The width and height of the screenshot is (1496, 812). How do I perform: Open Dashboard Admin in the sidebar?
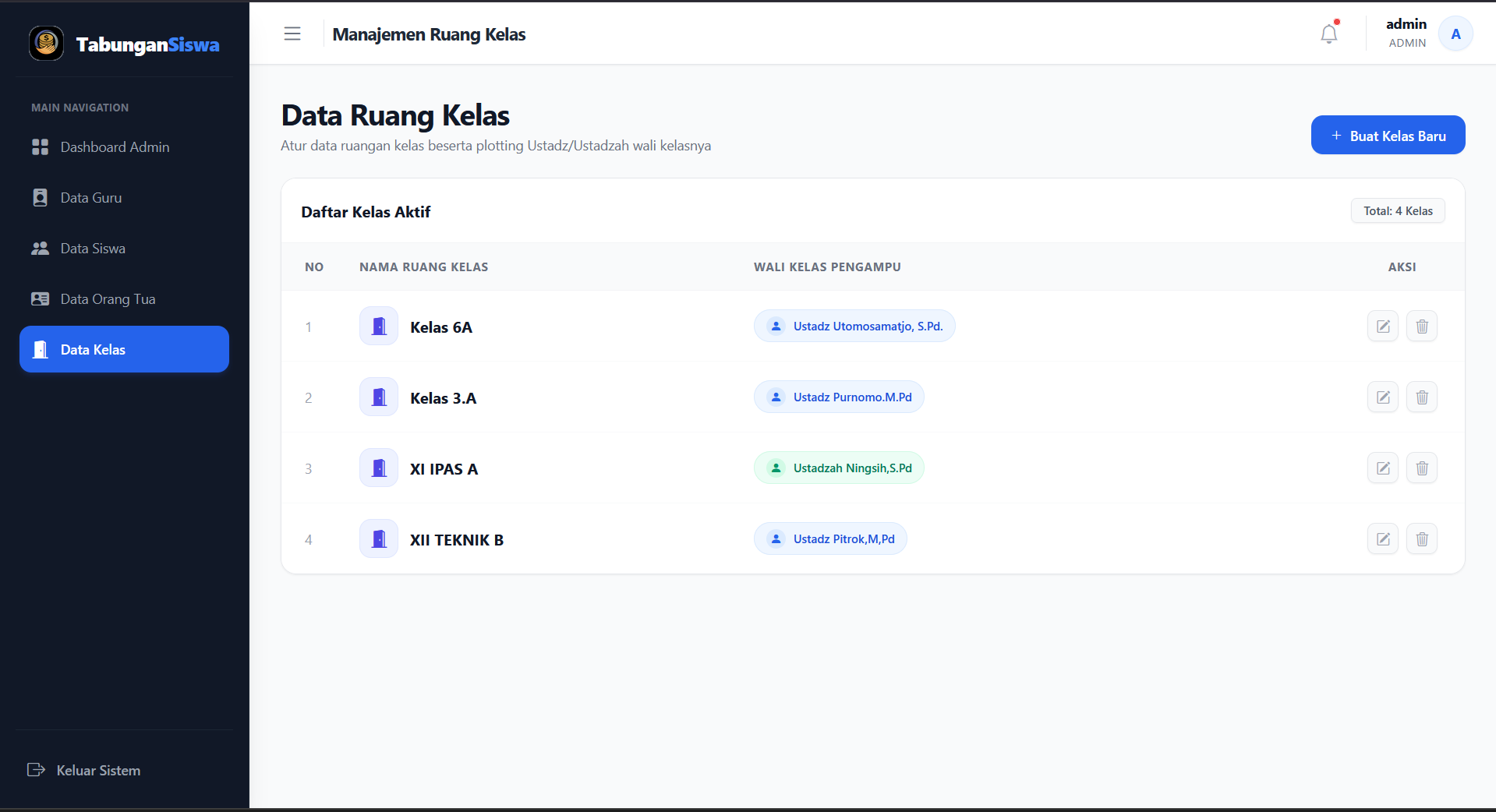click(x=125, y=147)
